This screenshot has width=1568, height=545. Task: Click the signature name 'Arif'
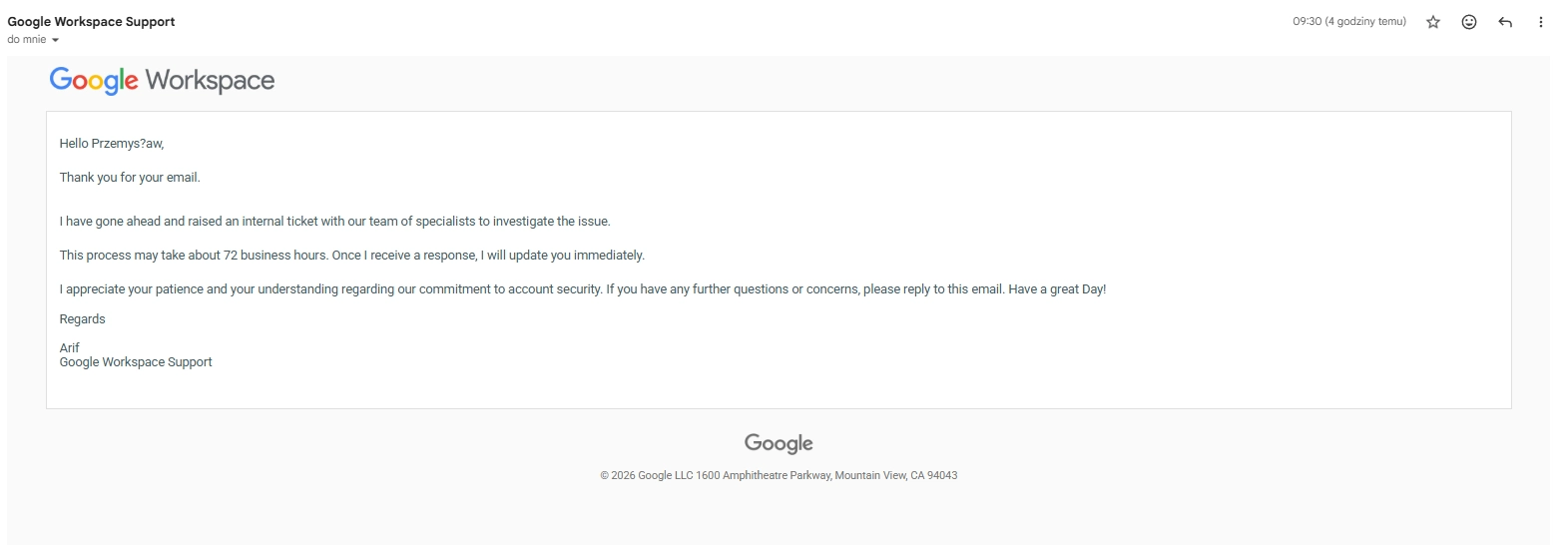coord(69,348)
